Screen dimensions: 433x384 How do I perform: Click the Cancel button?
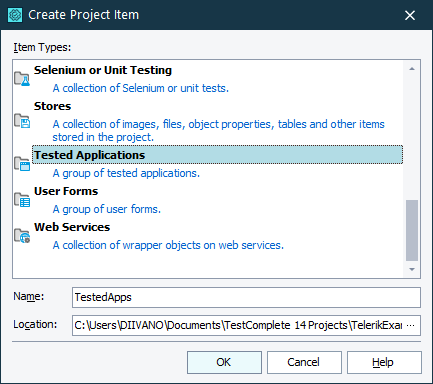pos(304,362)
